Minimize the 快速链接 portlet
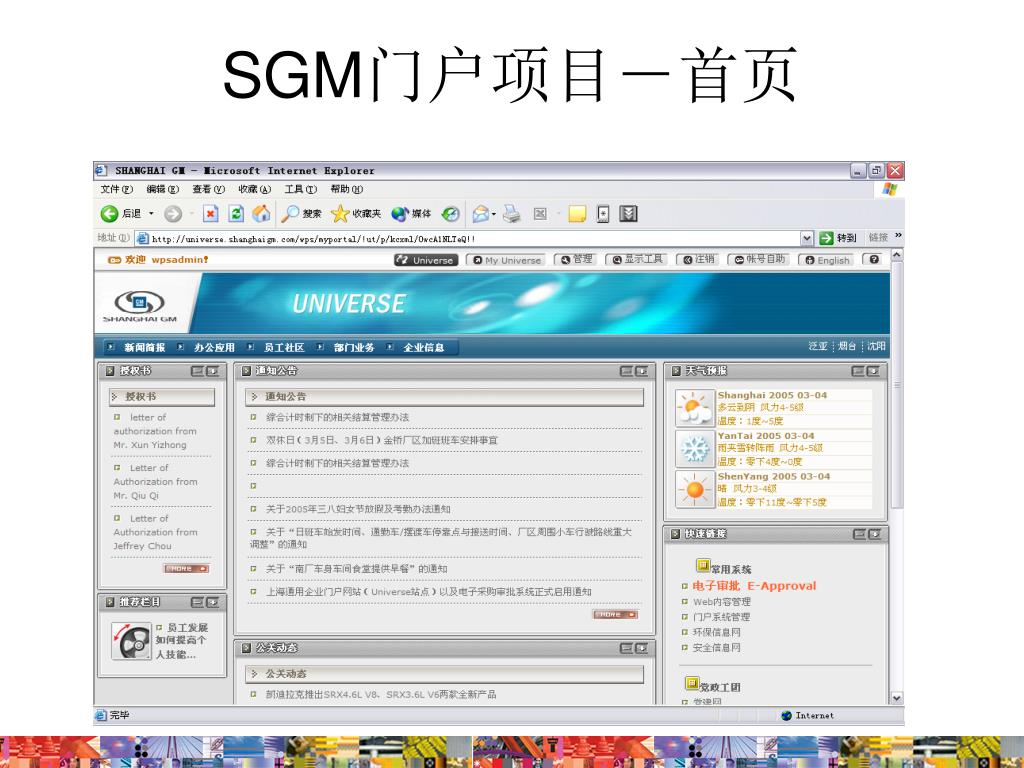The width and height of the screenshot is (1024, 768). tap(860, 534)
